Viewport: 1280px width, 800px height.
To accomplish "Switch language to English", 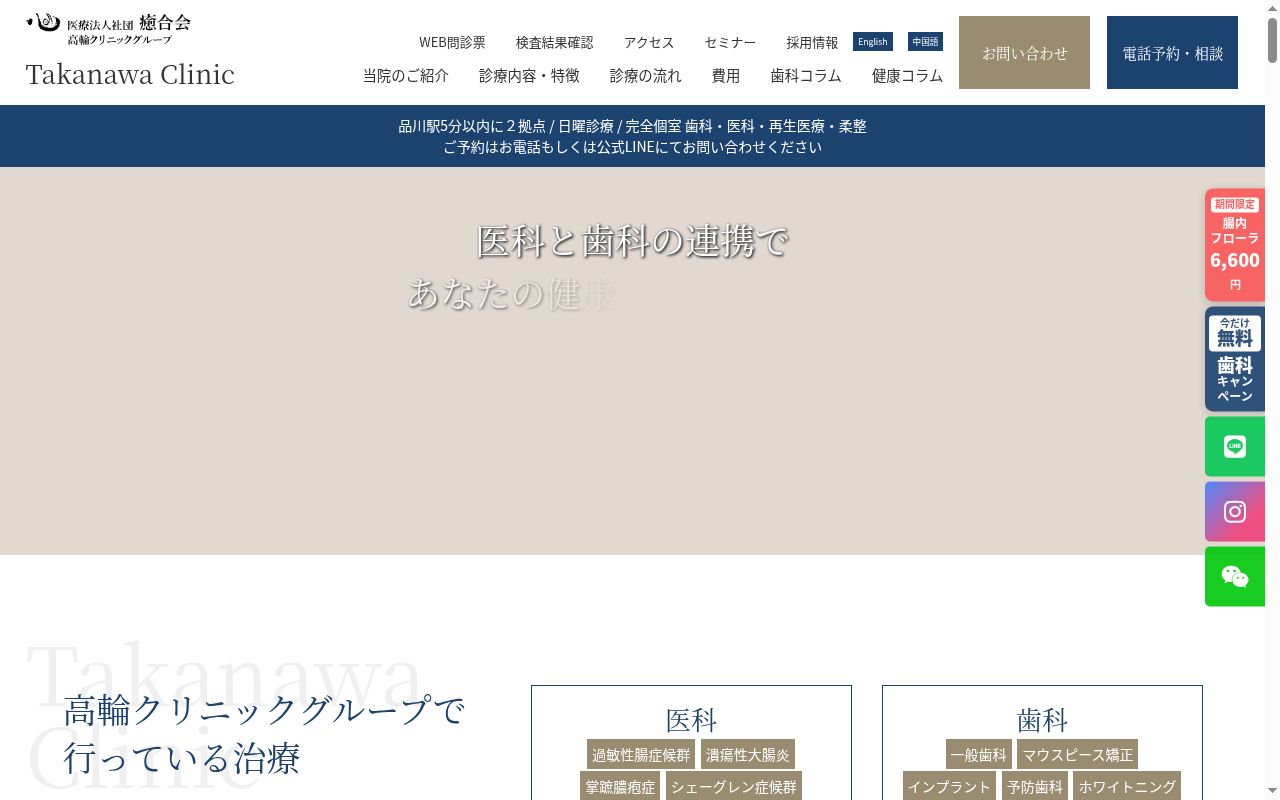I will (872, 42).
